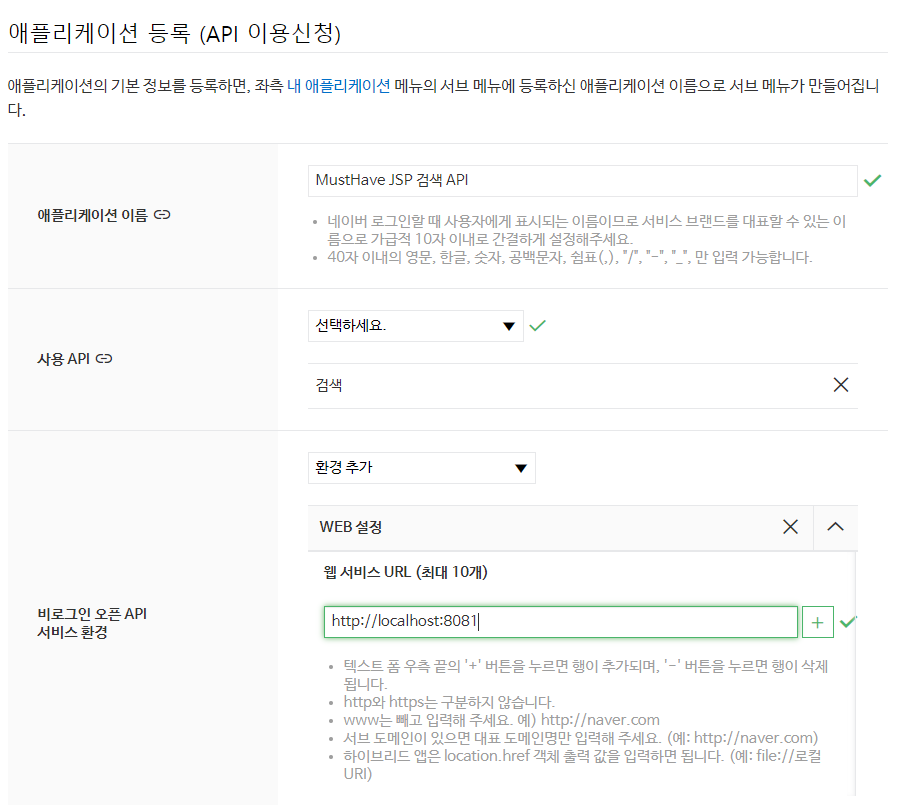Click the green checkmark beside the application name
The height and width of the screenshot is (805, 909).
874,180
